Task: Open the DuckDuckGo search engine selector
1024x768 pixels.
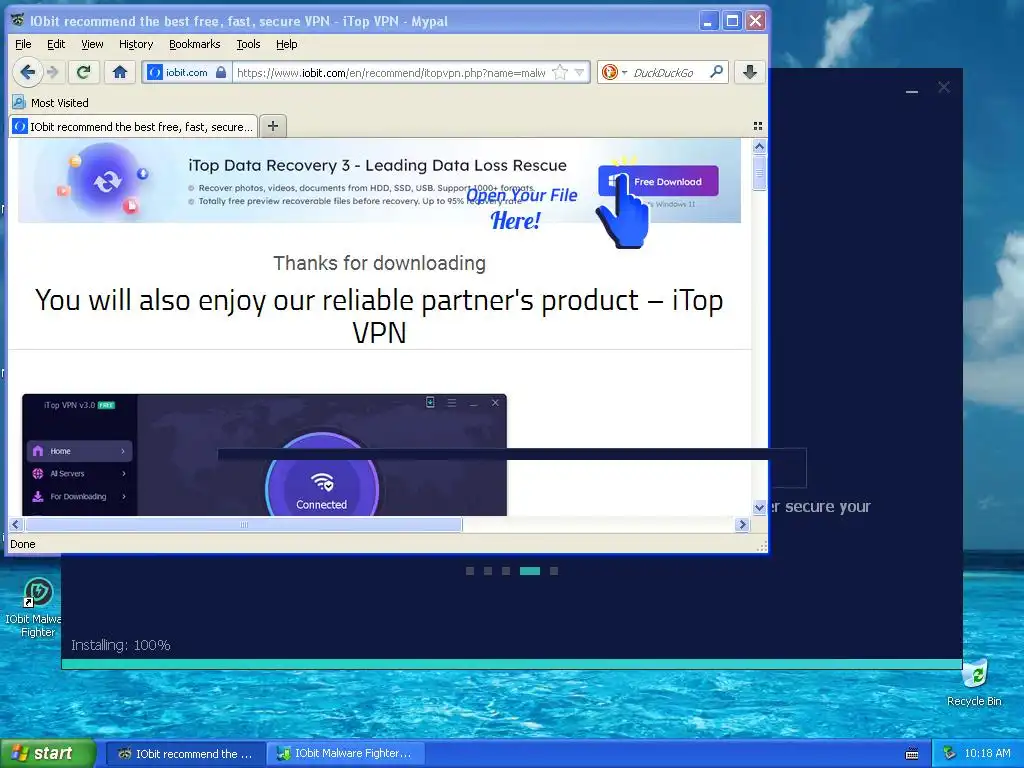Action: [x=615, y=72]
